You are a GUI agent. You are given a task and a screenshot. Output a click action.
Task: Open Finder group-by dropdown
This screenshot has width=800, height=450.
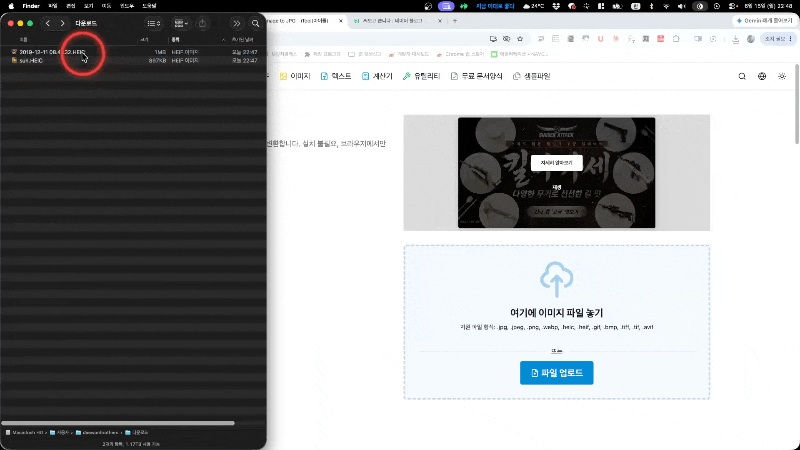coord(181,23)
